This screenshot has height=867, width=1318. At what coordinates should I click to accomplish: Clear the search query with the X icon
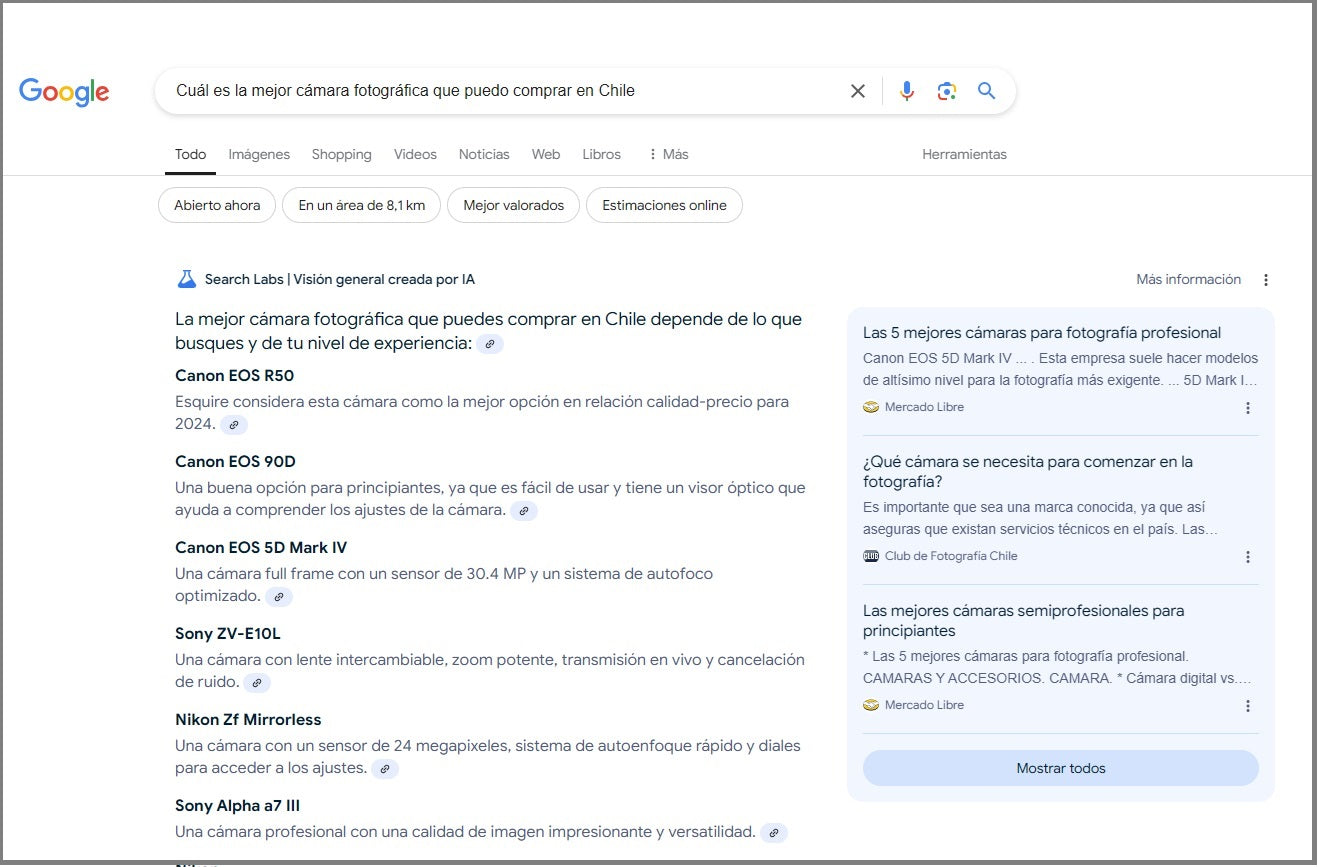pyautogui.click(x=858, y=91)
